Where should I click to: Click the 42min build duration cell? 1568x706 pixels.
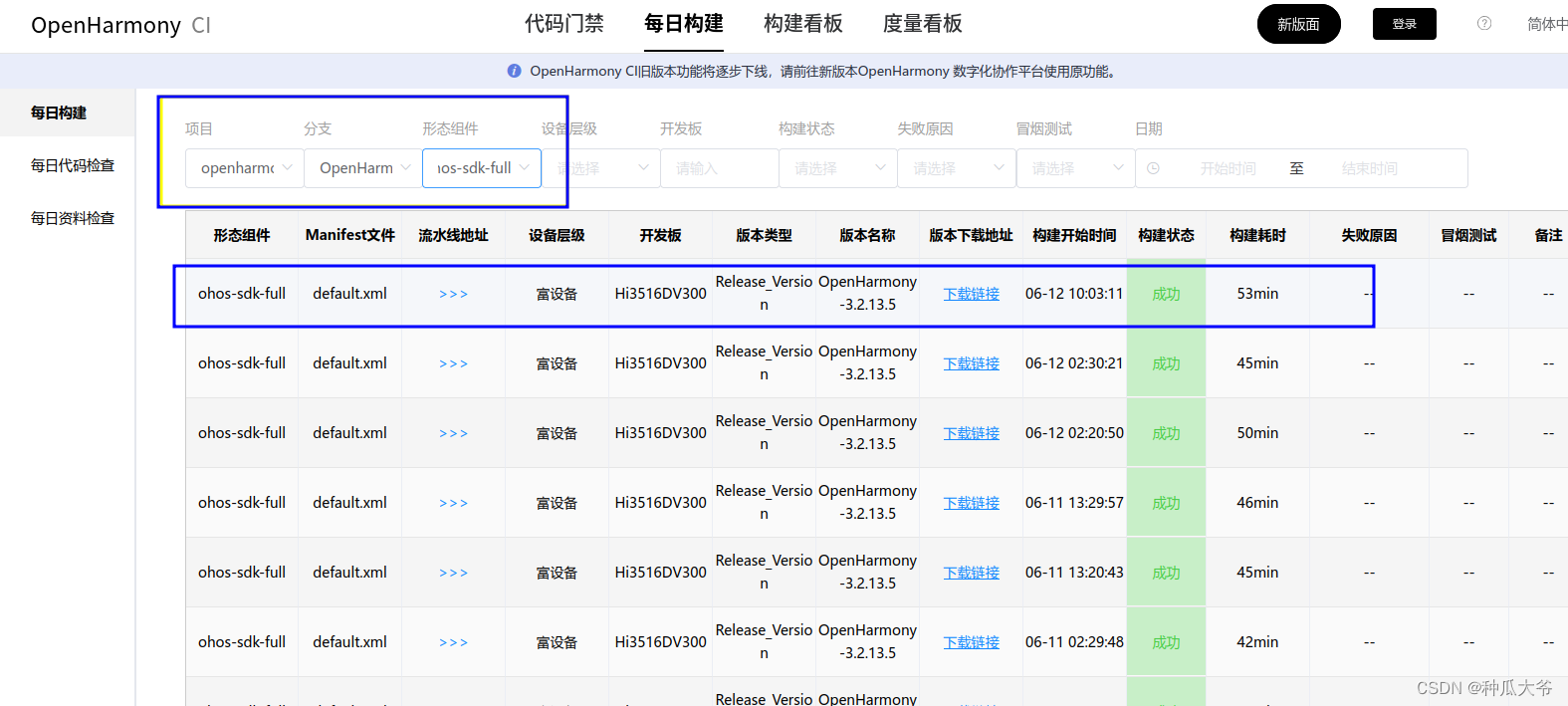tap(1257, 642)
